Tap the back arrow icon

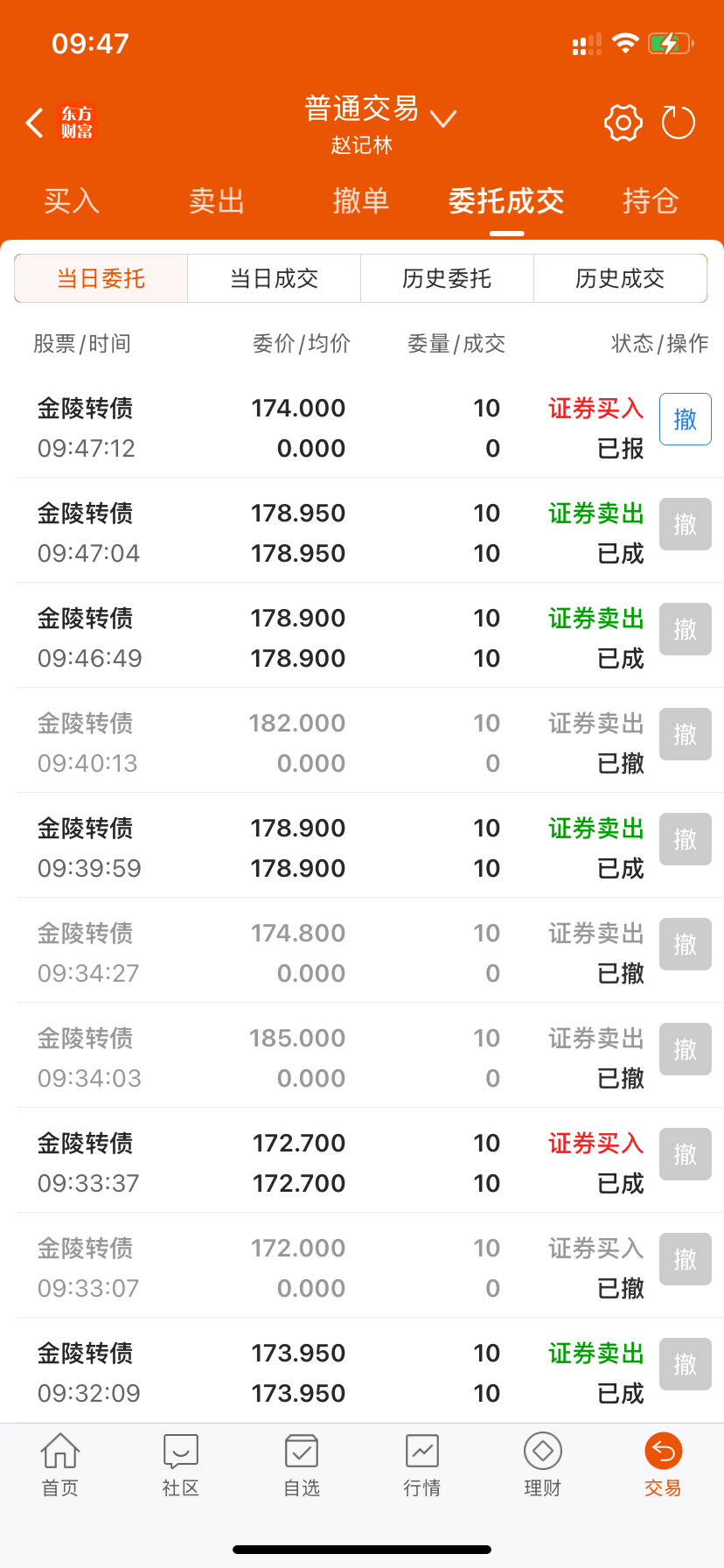(x=34, y=123)
